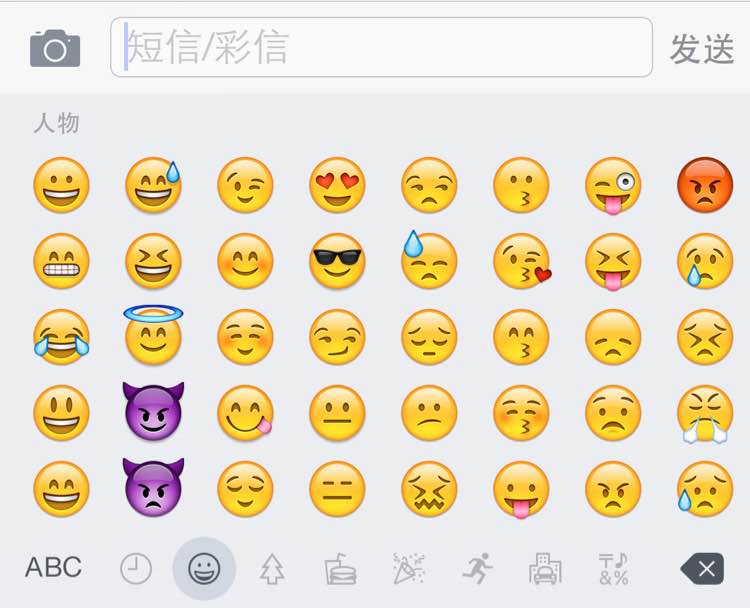Insert the heart-eyes emoji
Screen dimensions: 750x608
coord(337,185)
